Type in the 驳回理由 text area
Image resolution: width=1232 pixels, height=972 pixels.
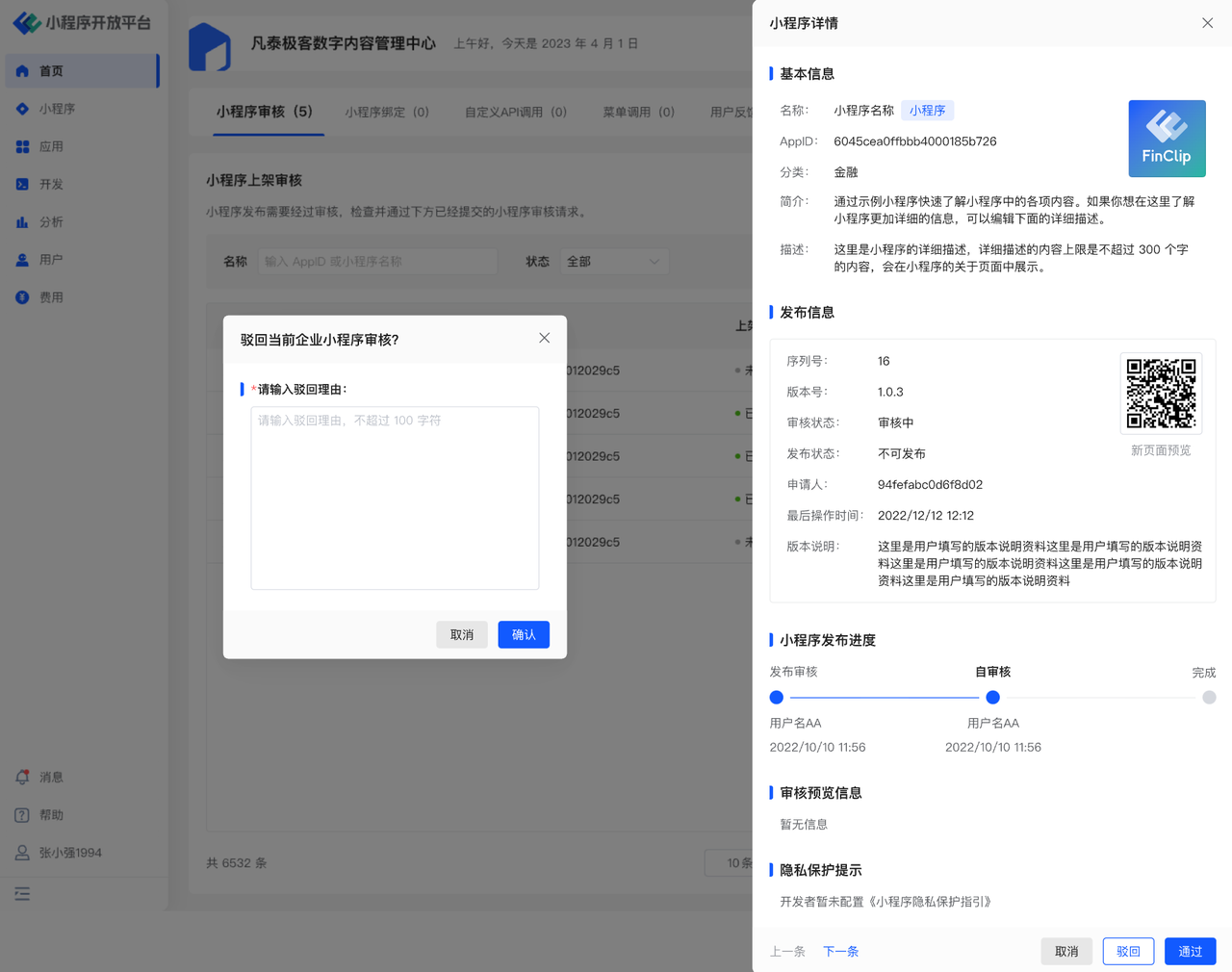tap(395, 498)
